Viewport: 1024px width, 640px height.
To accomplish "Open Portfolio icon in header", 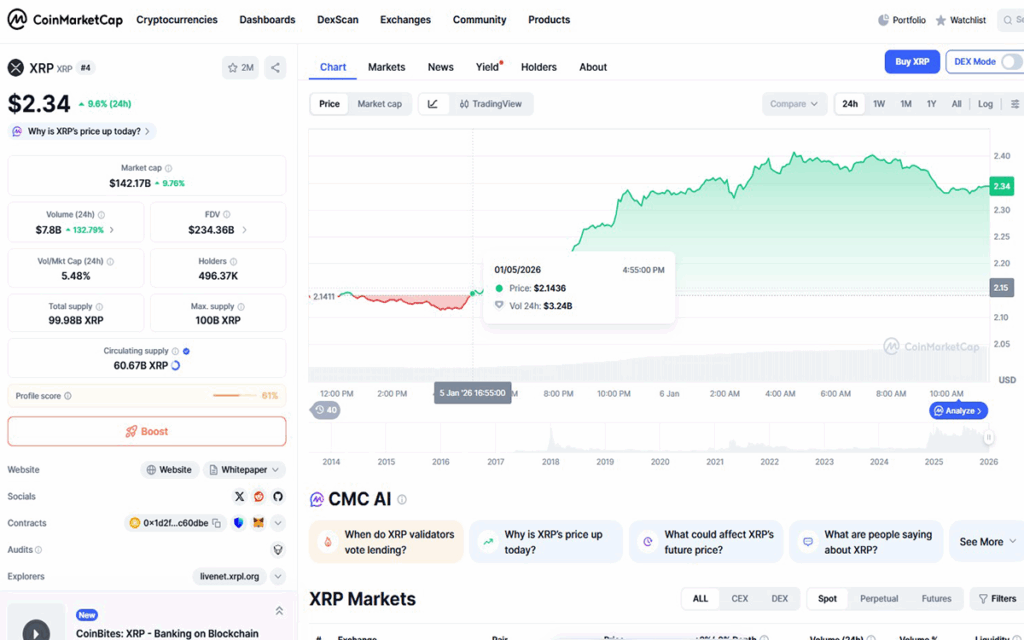I will pos(883,20).
